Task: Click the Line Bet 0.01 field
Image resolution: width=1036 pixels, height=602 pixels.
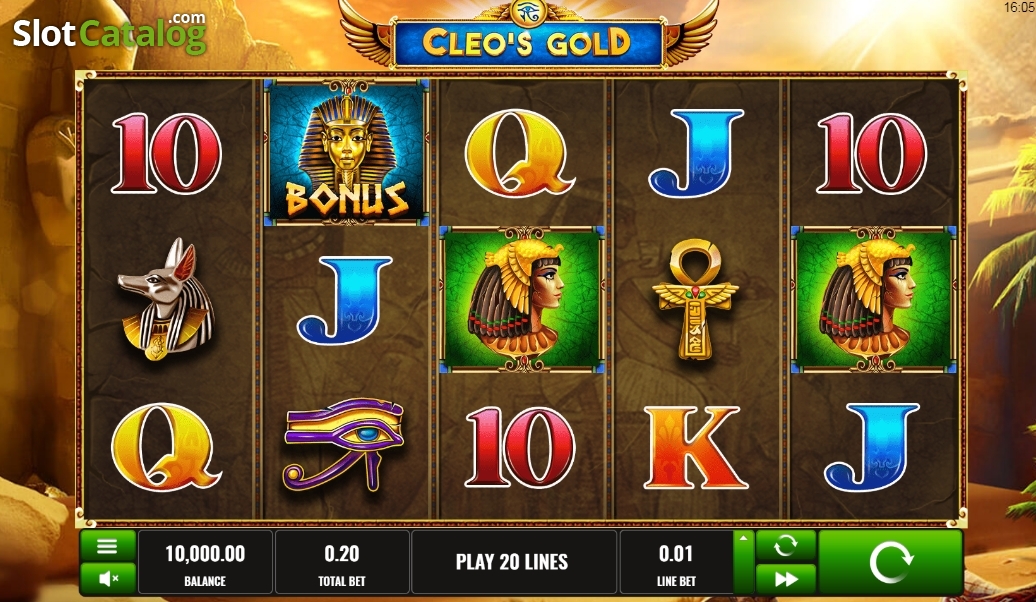Action: 677,562
